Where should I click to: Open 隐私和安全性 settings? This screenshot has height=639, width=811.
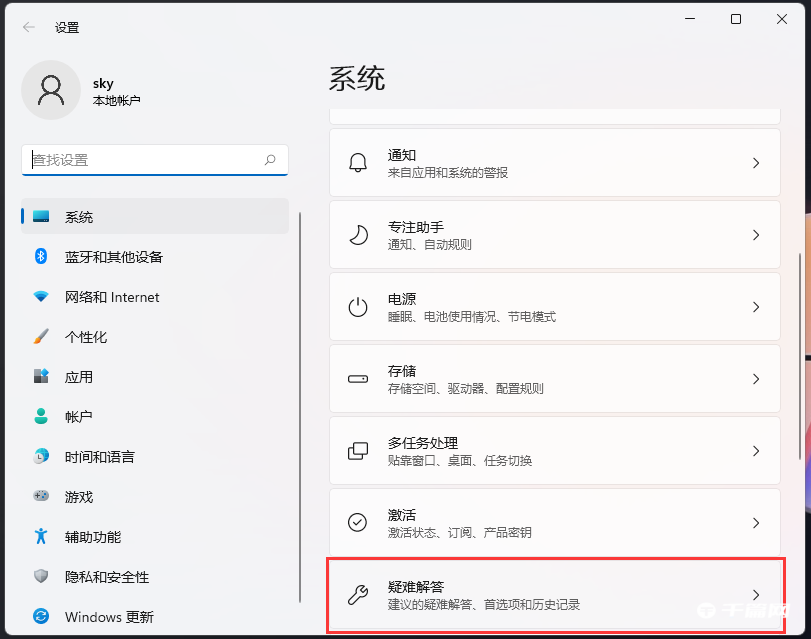coord(105,577)
